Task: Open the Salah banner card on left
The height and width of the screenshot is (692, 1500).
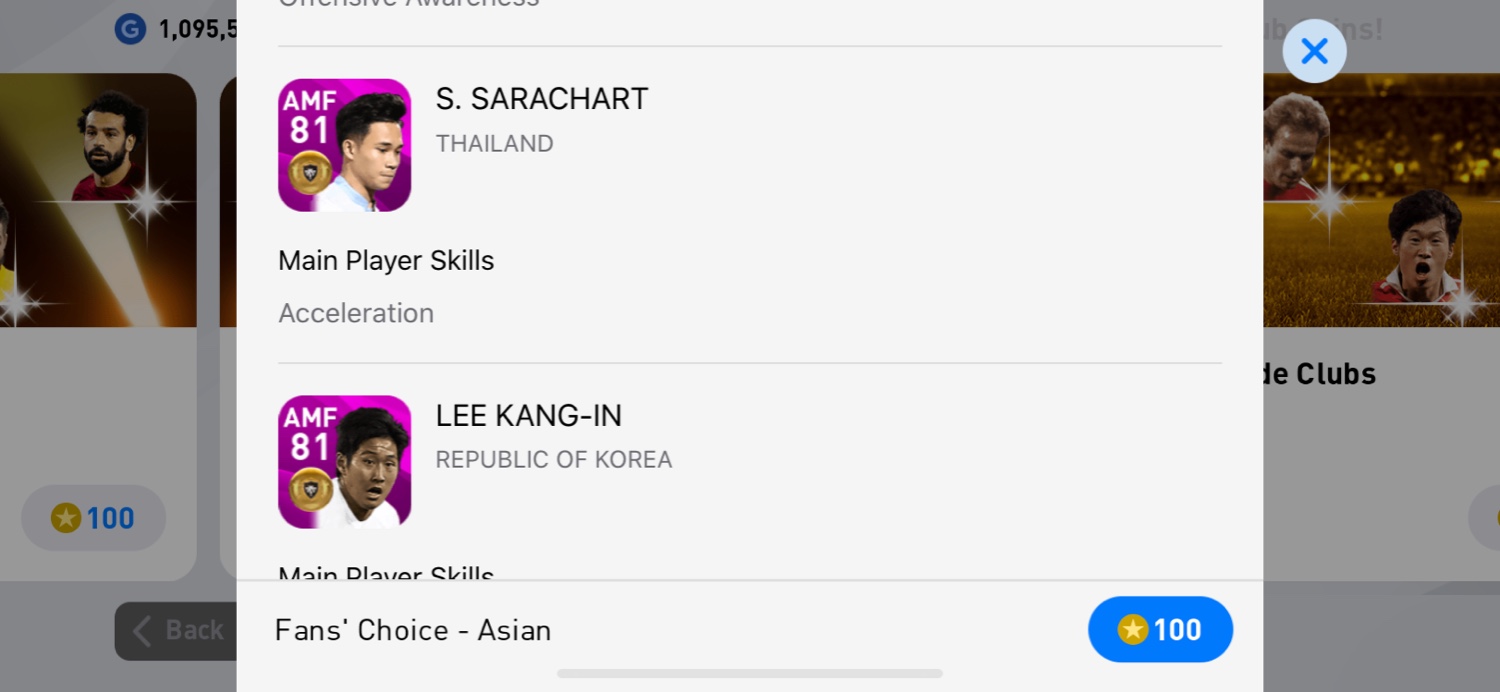Action: (x=98, y=200)
